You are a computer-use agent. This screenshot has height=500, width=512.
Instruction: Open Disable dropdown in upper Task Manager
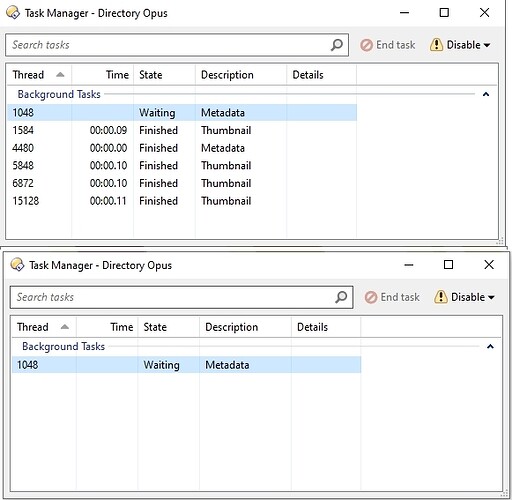[460, 45]
